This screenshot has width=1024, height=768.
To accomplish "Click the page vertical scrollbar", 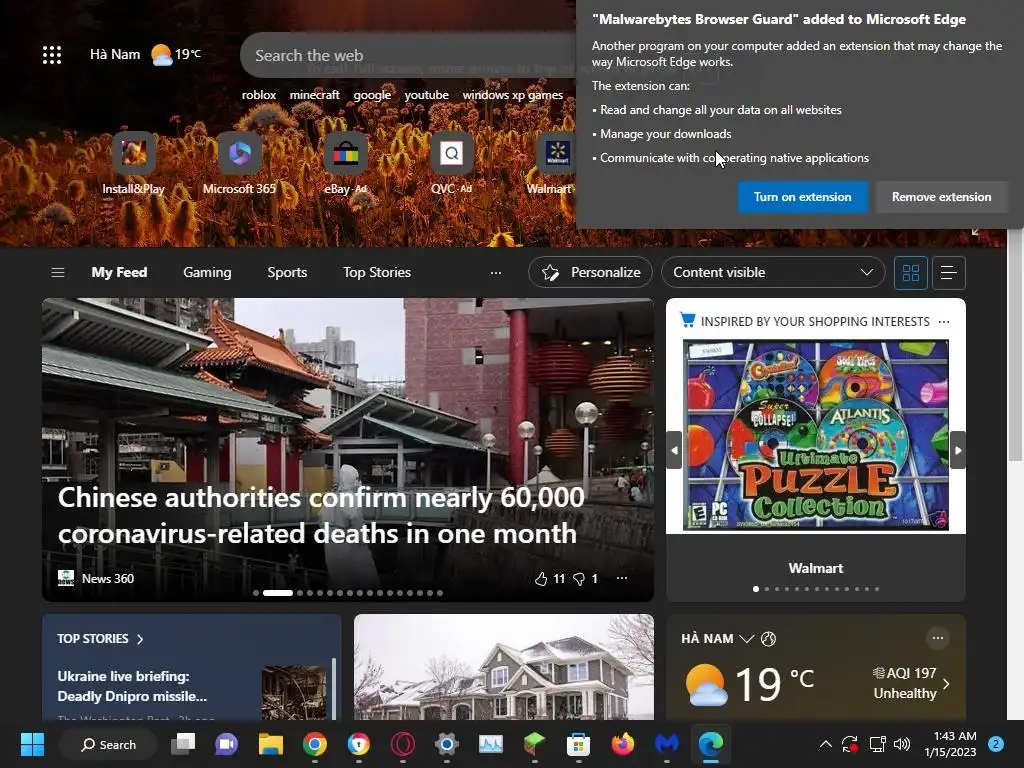I will [x=1016, y=344].
